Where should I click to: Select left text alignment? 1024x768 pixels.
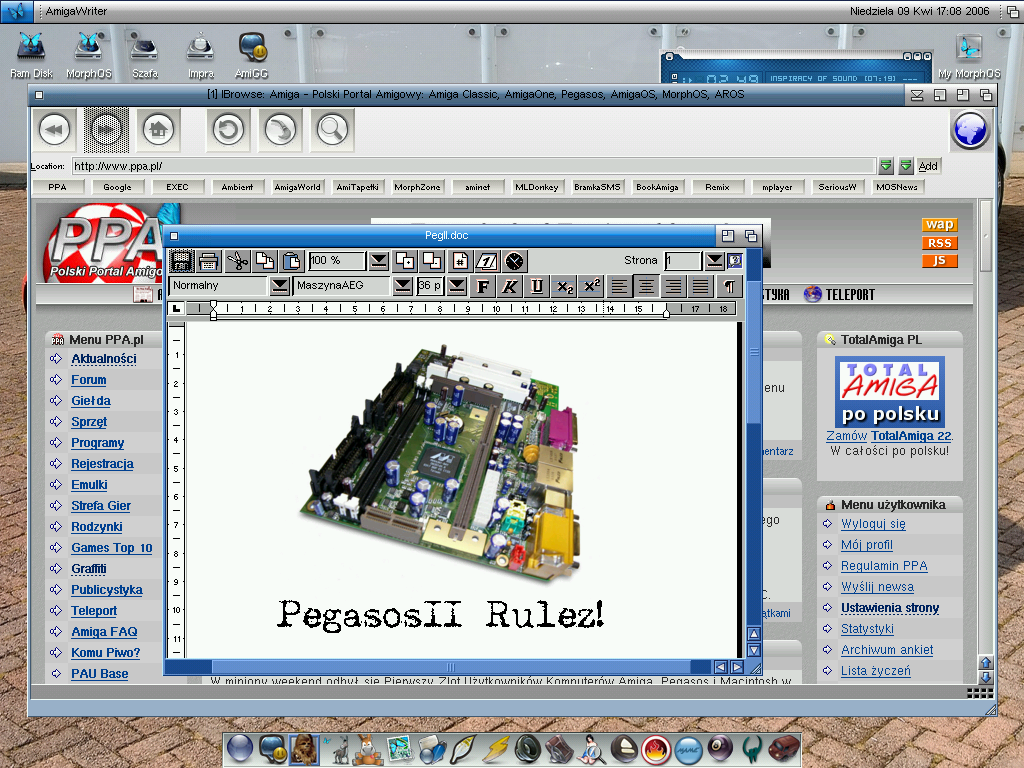coord(619,286)
